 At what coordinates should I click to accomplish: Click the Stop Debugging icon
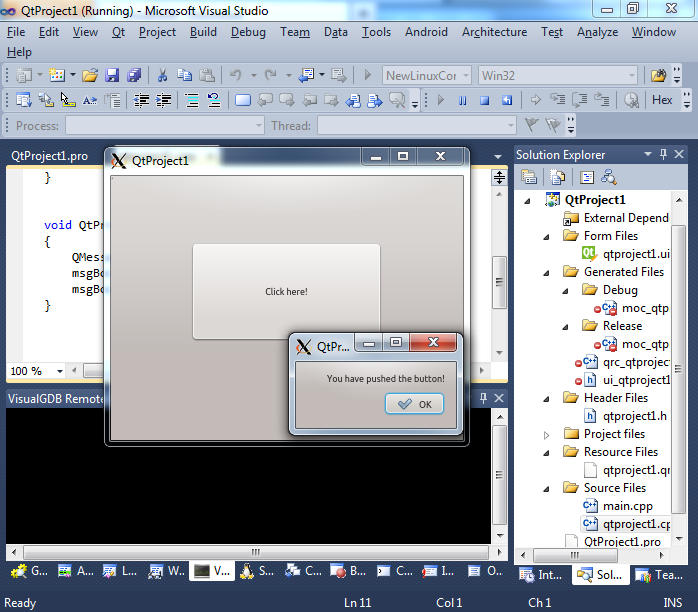(484, 101)
